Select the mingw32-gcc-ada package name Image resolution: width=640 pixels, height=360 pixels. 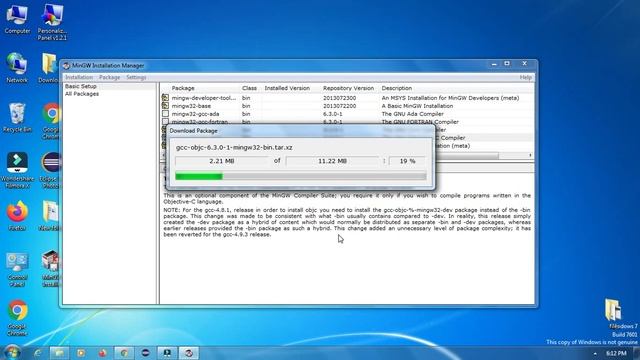tap(195, 114)
